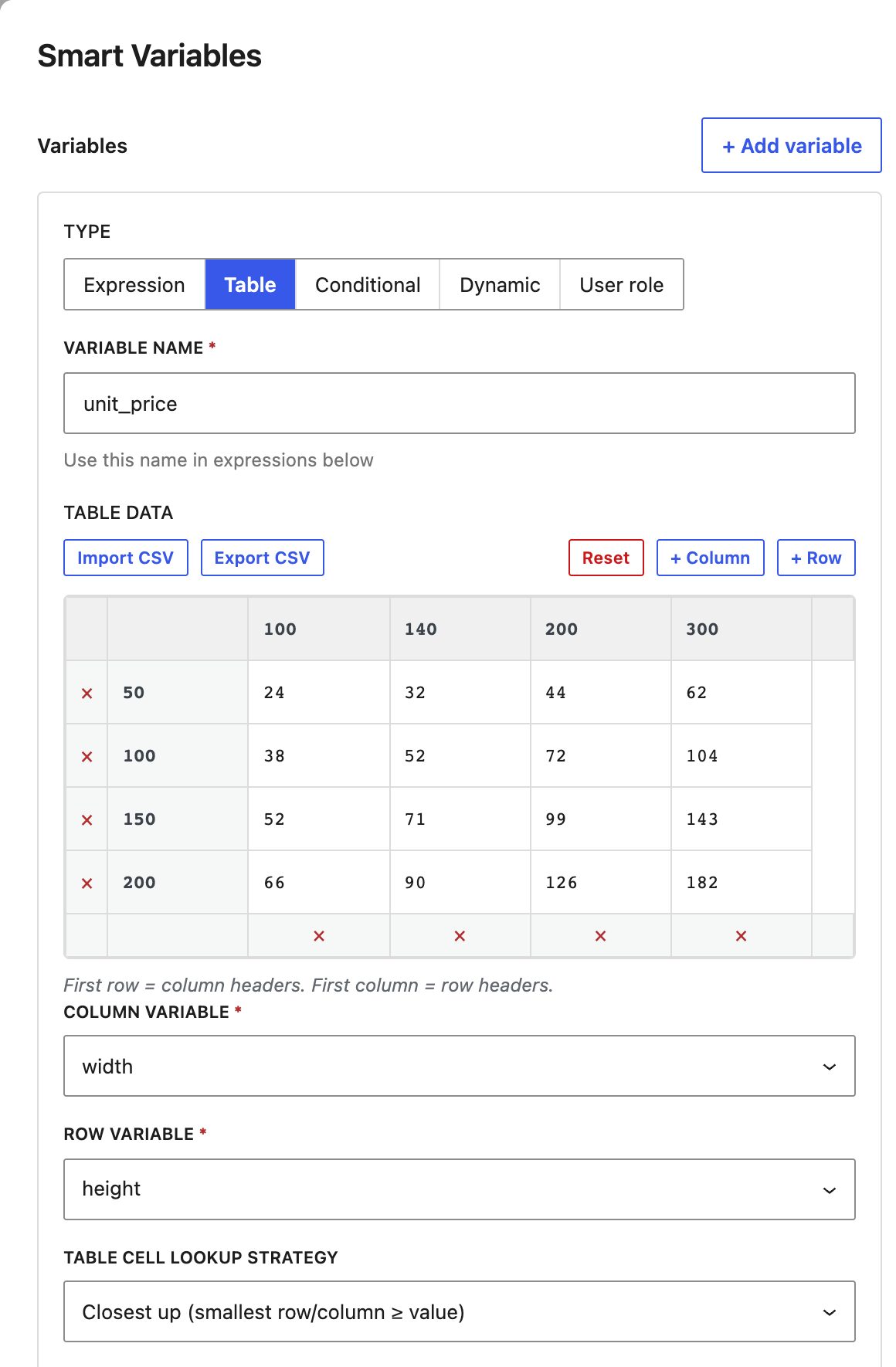The width and height of the screenshot is (896, 1367).
Task: Click the table cell containing 104
Action: coord(741,756)
